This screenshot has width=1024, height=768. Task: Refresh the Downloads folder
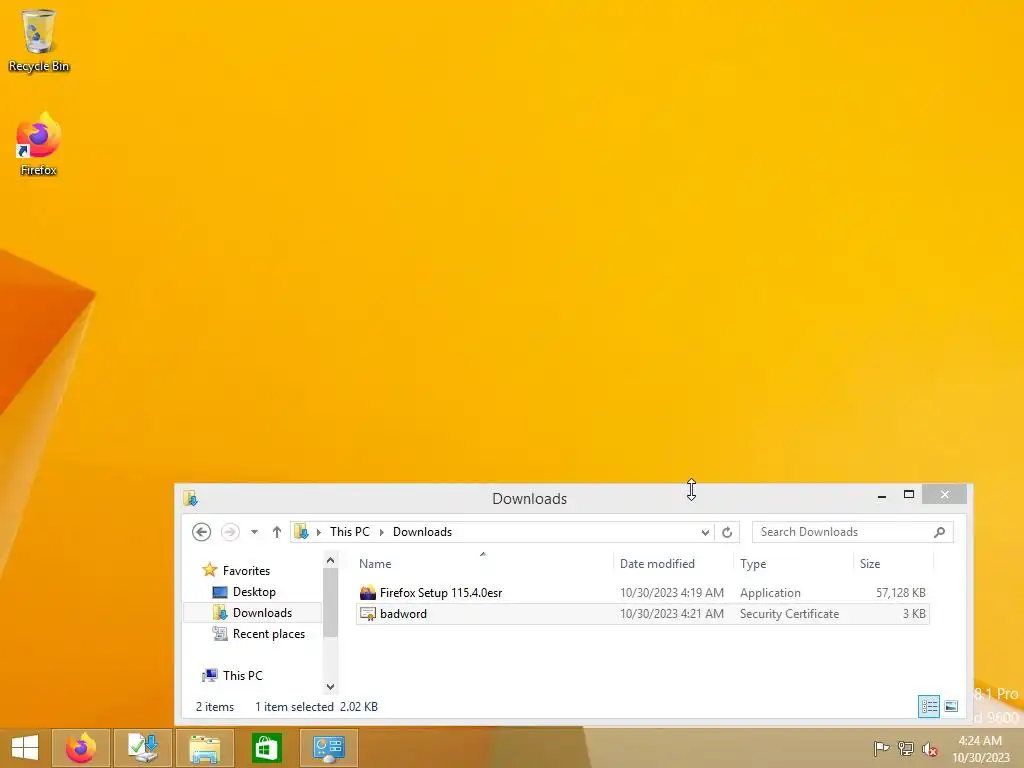tap(727, 532)
